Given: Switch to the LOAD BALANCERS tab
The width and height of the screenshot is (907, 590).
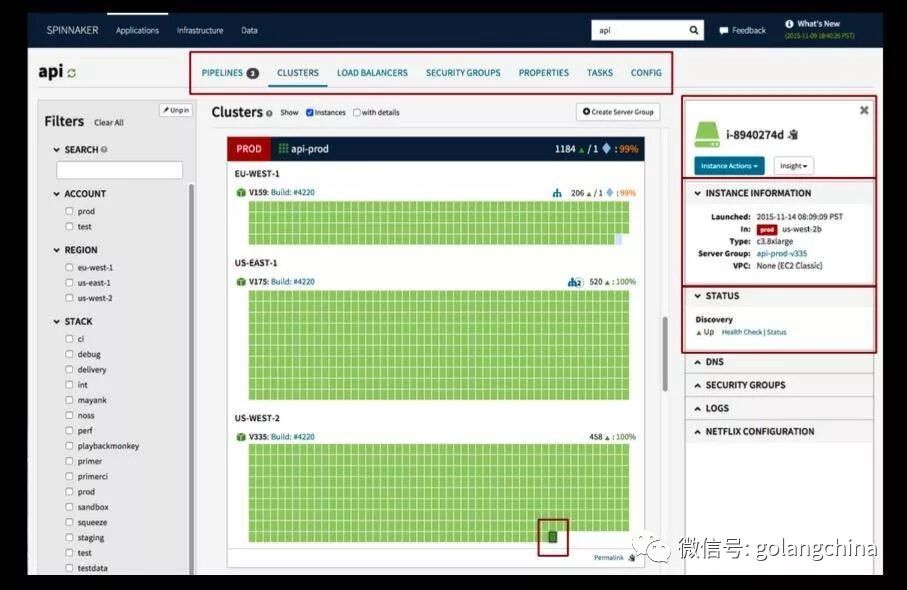Looking at the screenshot, I should coord(373,73).
